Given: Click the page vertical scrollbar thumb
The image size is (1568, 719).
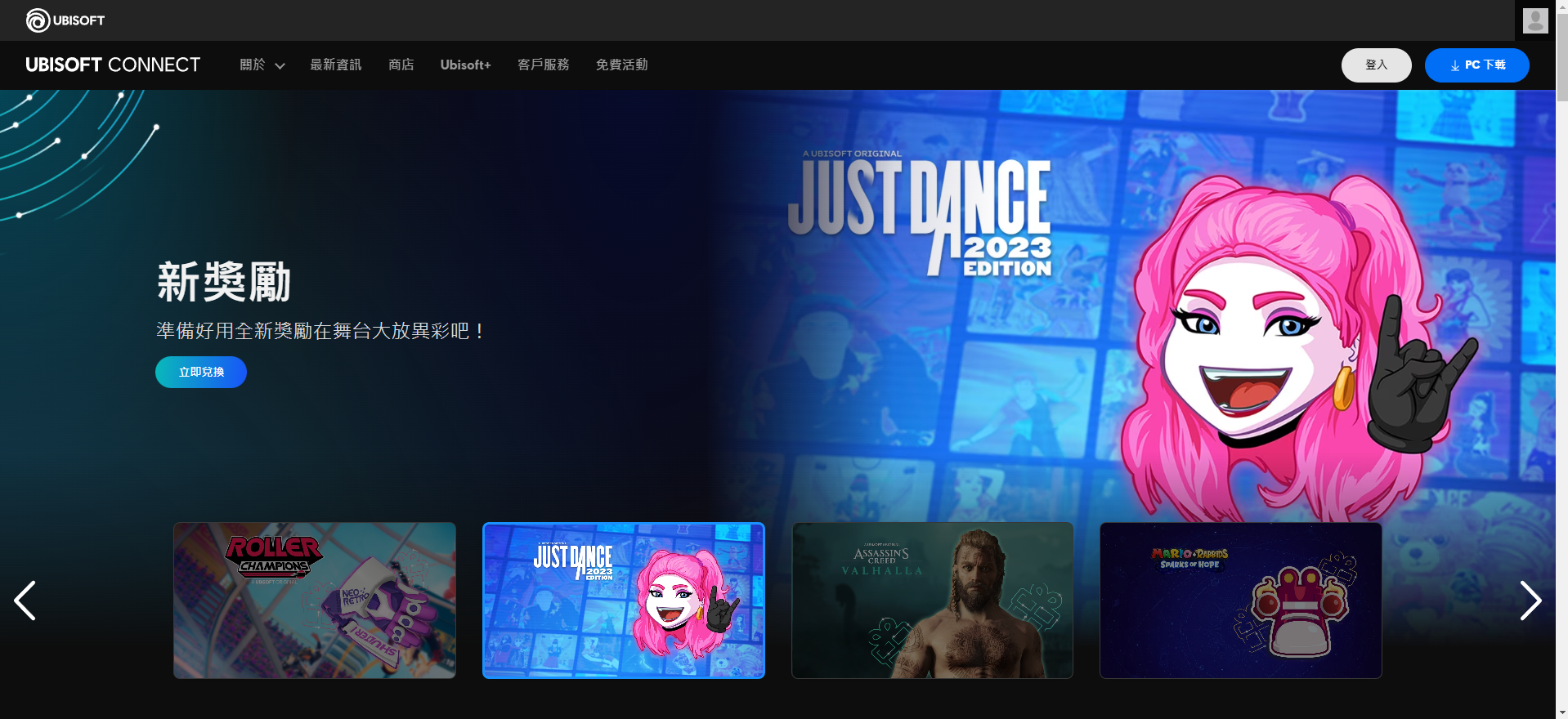Looking at the screenshot, I should tap(1561, 57).
